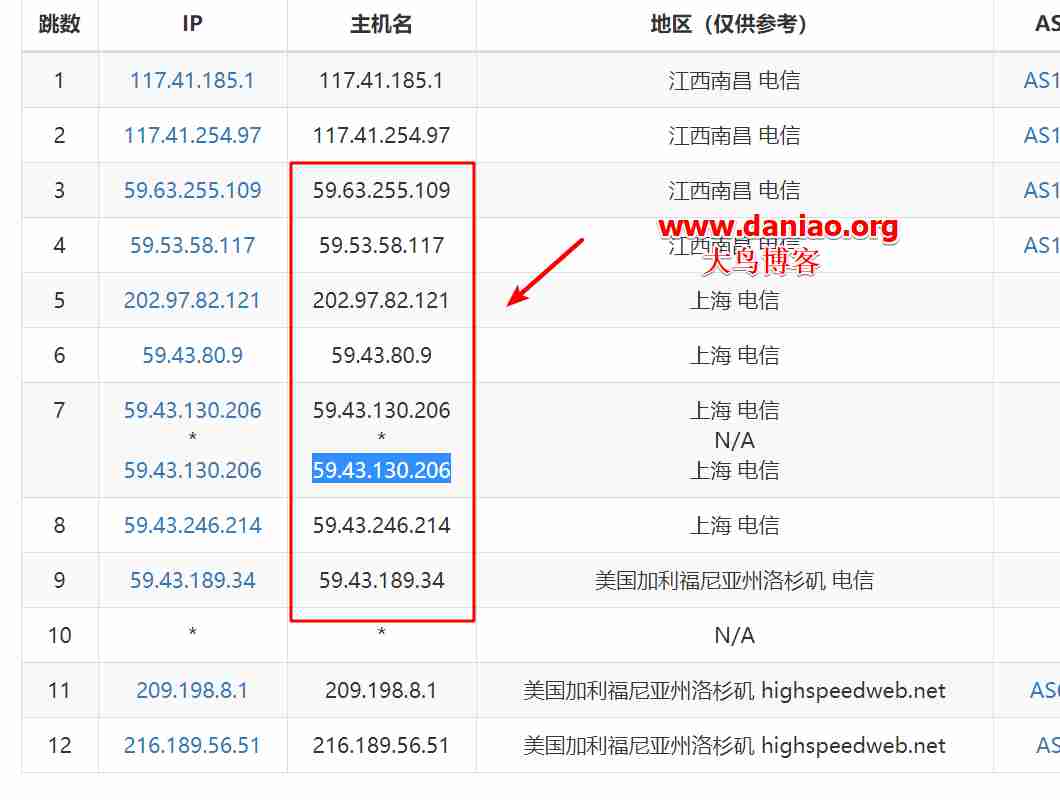
Task: Open IP link 117.41.254.97
Action: tap(192, 135)
